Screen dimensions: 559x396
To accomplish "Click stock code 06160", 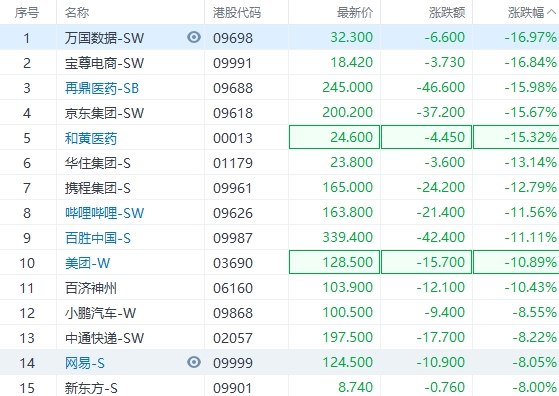I will tap(233, 288).
